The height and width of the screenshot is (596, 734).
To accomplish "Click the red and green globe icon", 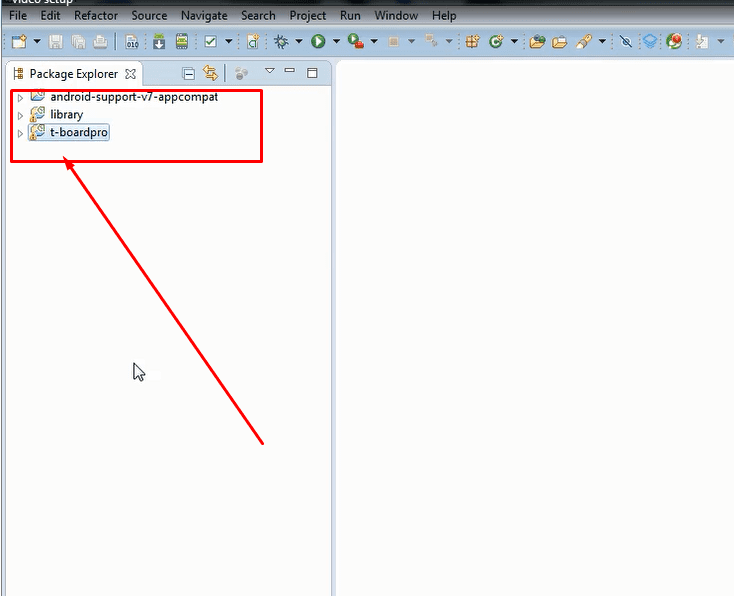I will point(674,41).
